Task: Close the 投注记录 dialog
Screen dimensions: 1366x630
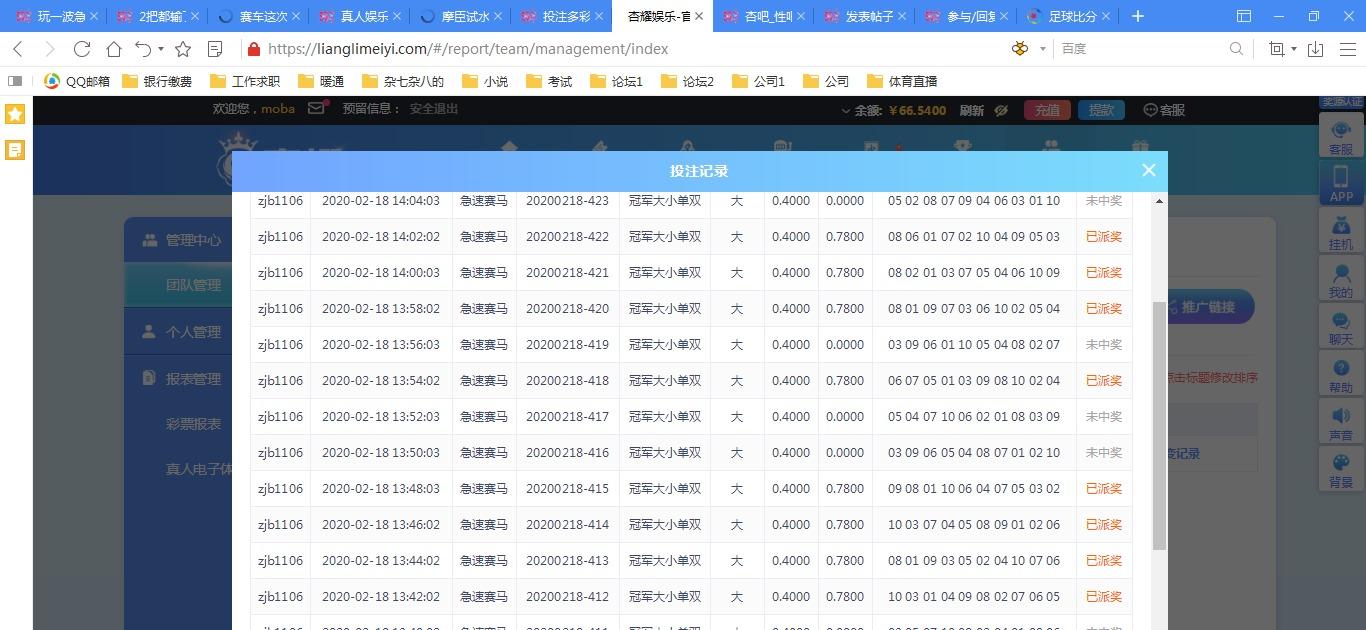Action: (x=1148, y=170)
